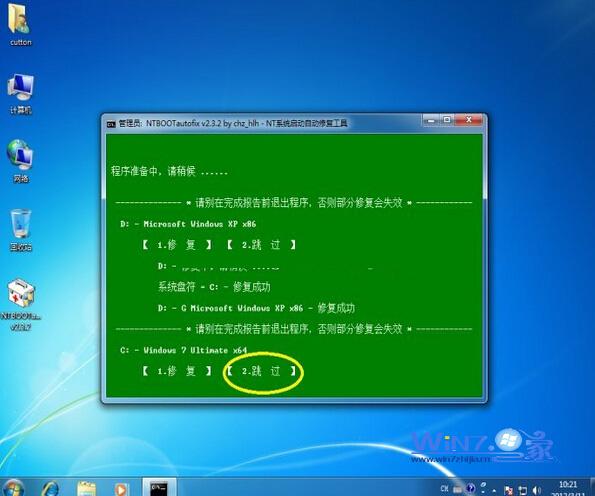Launch Windows Media Player from taskbar
Screen dimensions: 595x496
pyautogui.click(x=121, y=489)
